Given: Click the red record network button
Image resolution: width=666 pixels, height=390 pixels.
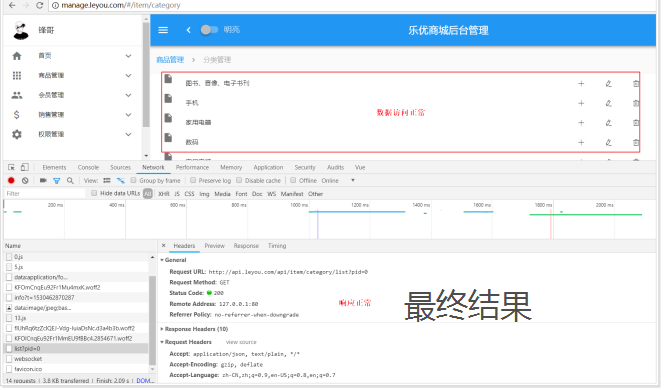Looking at the screenshot, I should (11, 181).
